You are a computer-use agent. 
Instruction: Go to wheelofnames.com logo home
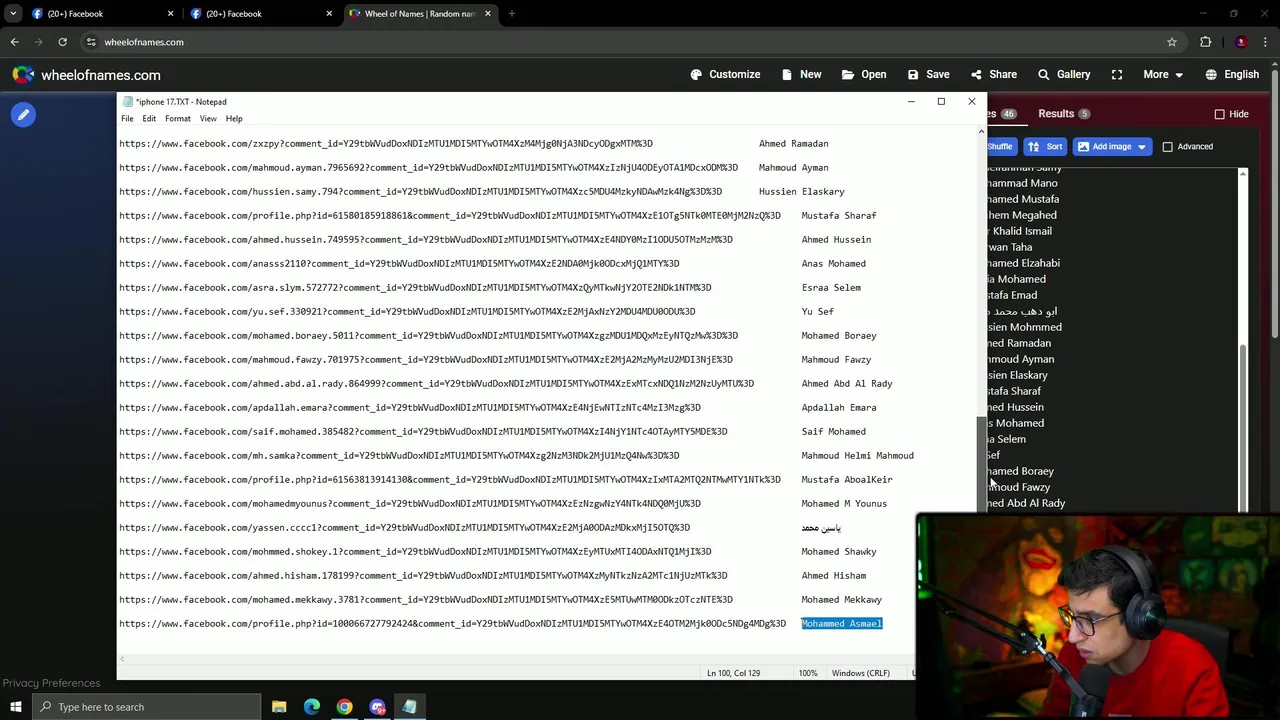point(87,75)
